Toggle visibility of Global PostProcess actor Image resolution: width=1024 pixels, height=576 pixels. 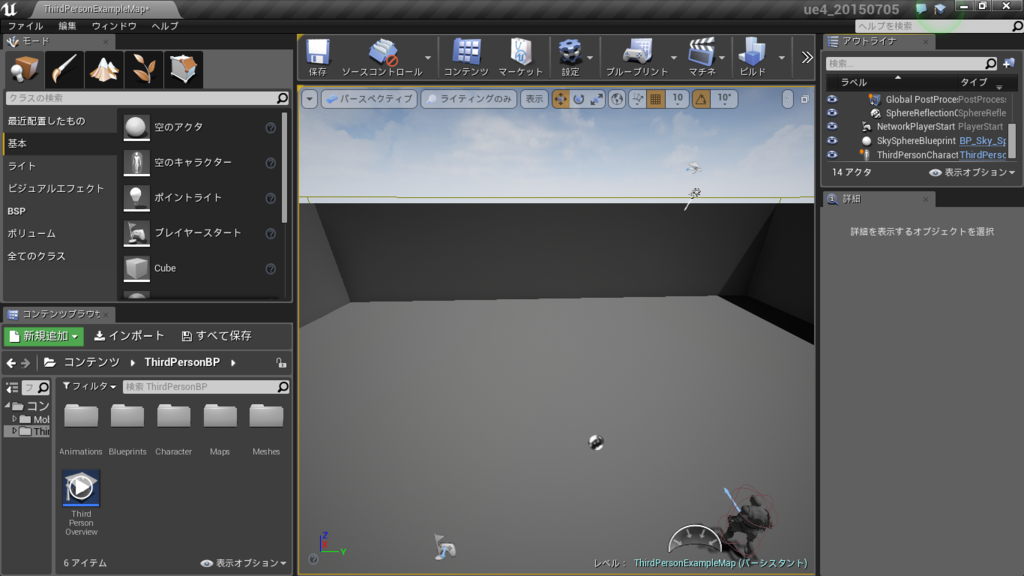point(832,99)
